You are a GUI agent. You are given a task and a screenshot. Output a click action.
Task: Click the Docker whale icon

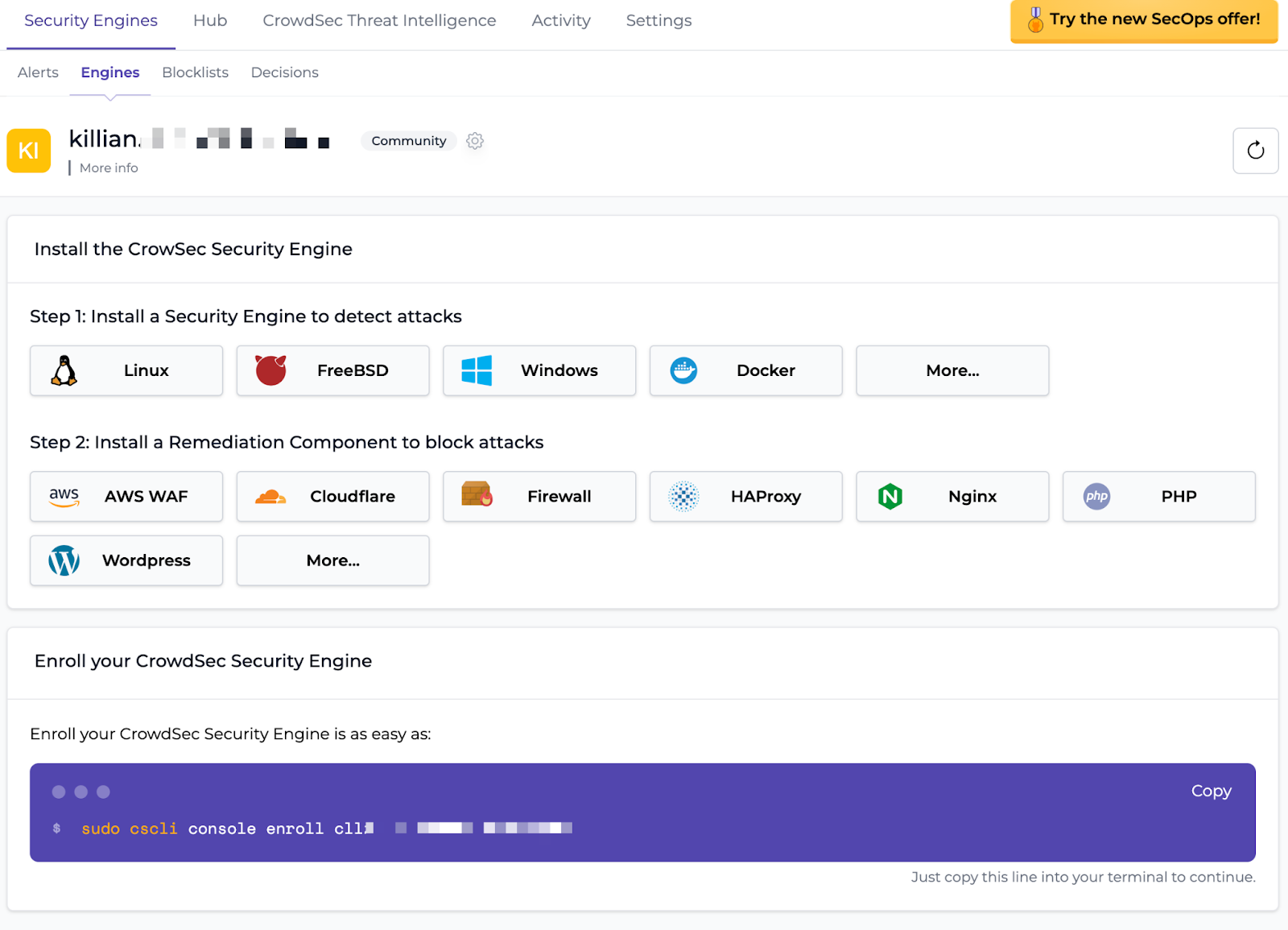pos(683,370)
